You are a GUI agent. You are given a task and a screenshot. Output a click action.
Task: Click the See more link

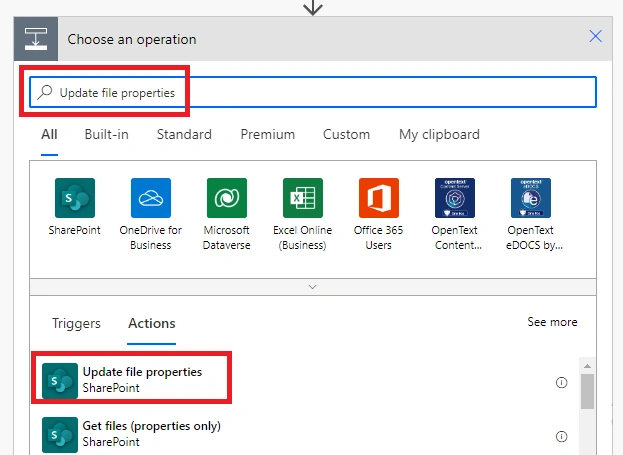(x=552, y=322)
